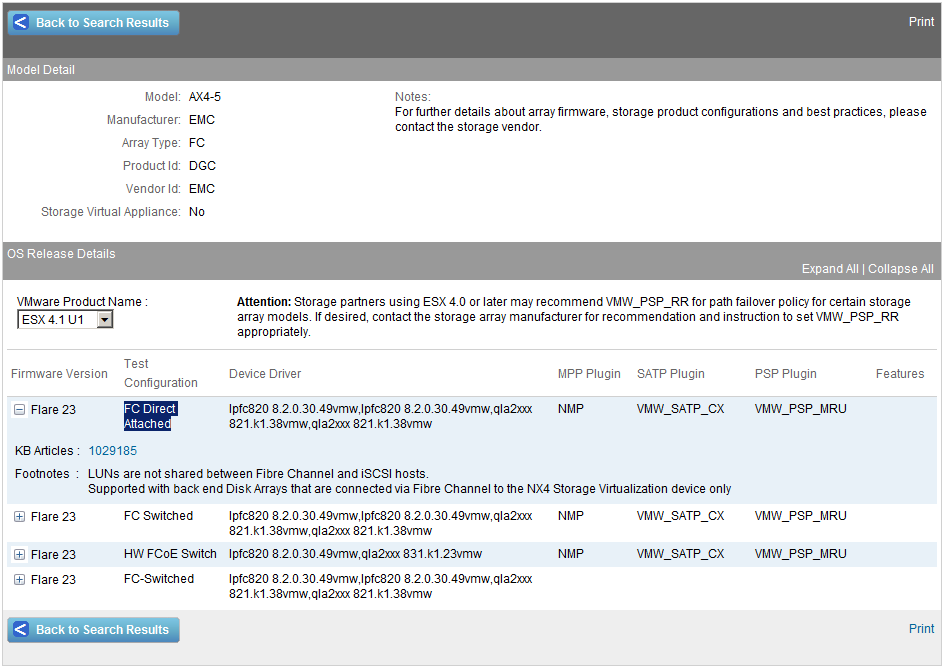Open the VMware Product Name dropdown
The width and height of the screenshot is (944, 668).
pyautogui.click(x=64, y=319)
